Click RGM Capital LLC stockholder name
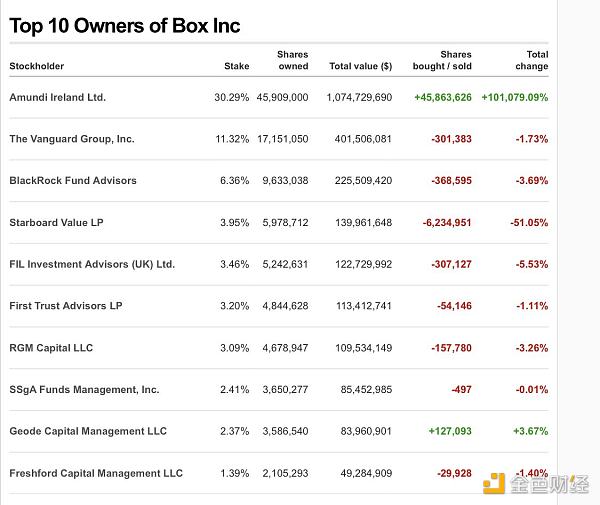 pos(51,348)
